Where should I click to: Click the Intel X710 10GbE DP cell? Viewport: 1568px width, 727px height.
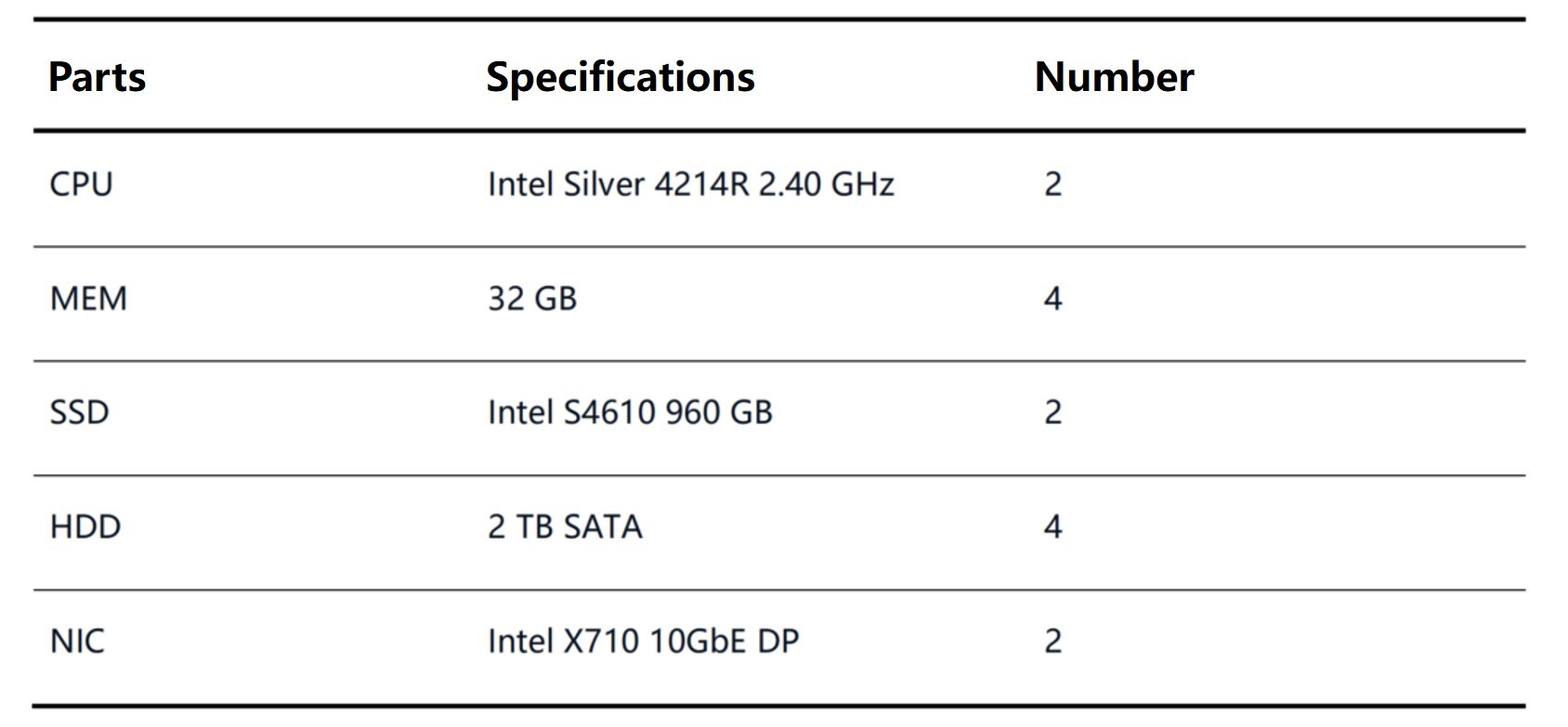643,641
